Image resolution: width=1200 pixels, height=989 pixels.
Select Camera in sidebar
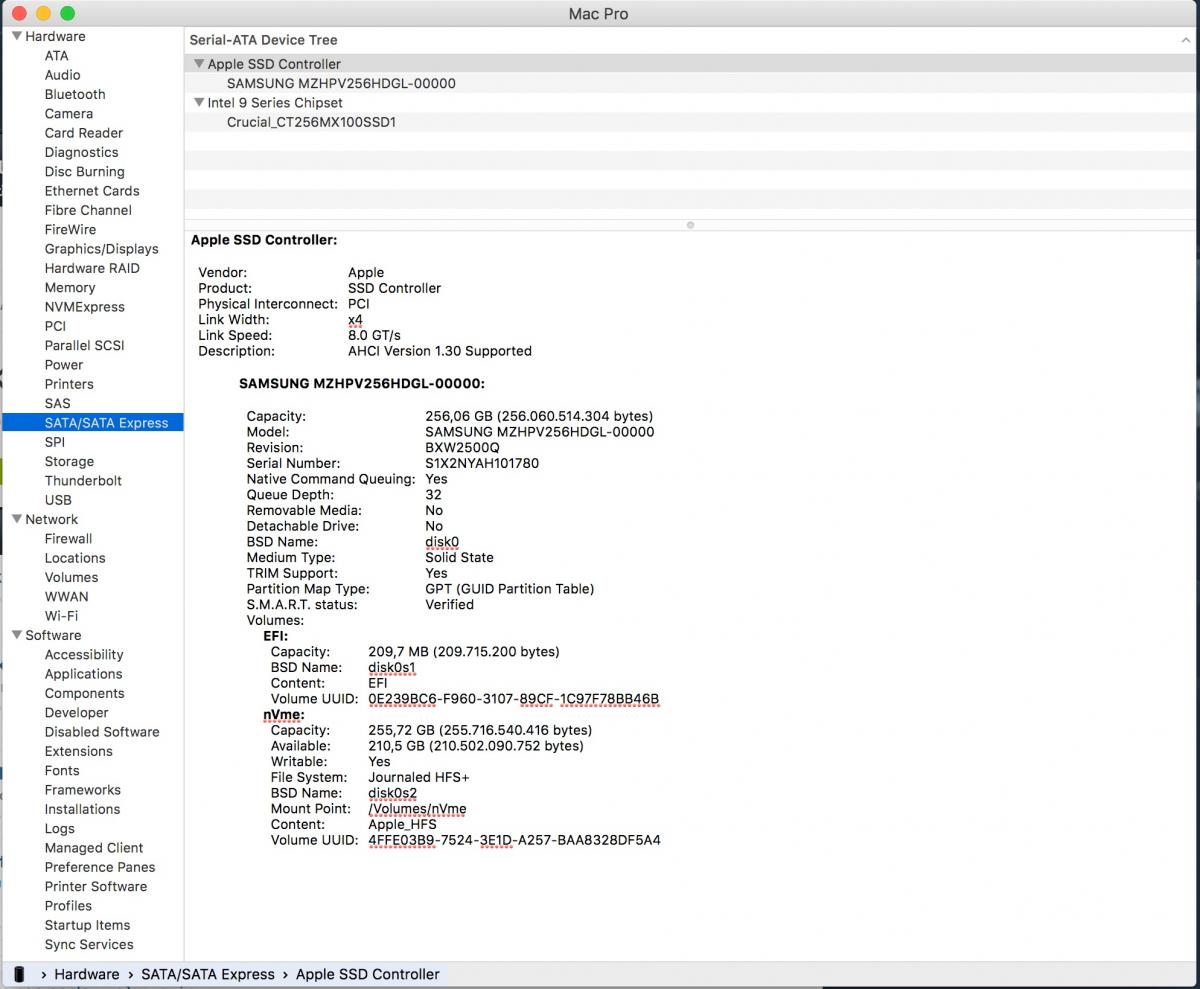69,114
